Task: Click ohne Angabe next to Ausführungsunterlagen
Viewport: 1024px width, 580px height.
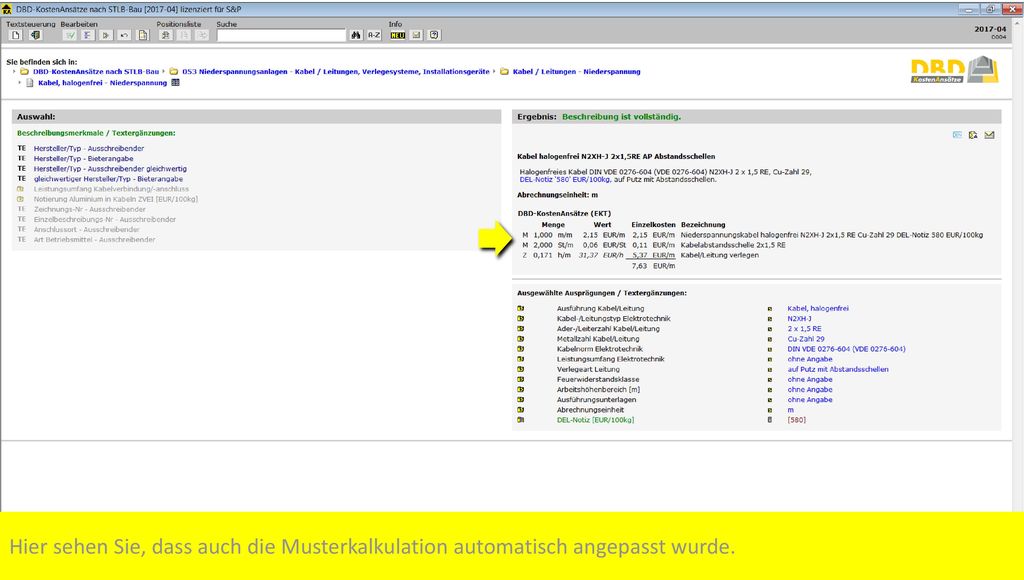Action: 810,400
